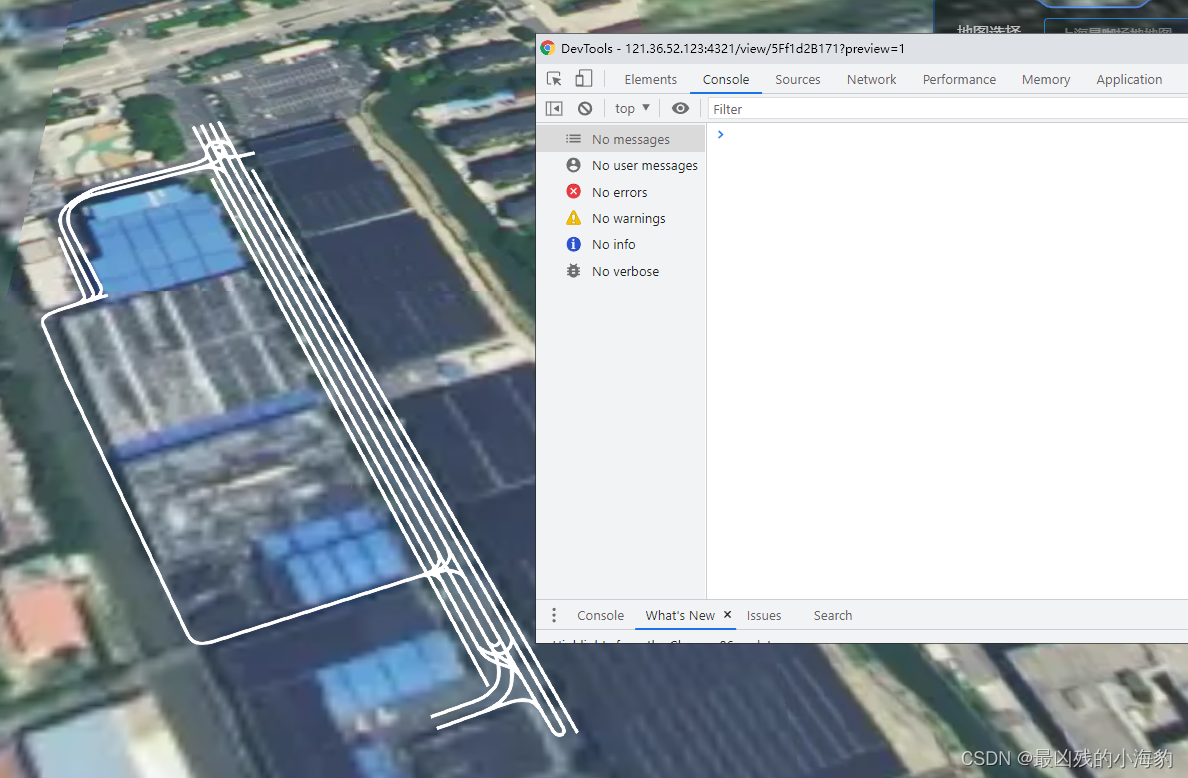1188x778 pixels.
Task: Select the inspect element tool
Action: 553,77
